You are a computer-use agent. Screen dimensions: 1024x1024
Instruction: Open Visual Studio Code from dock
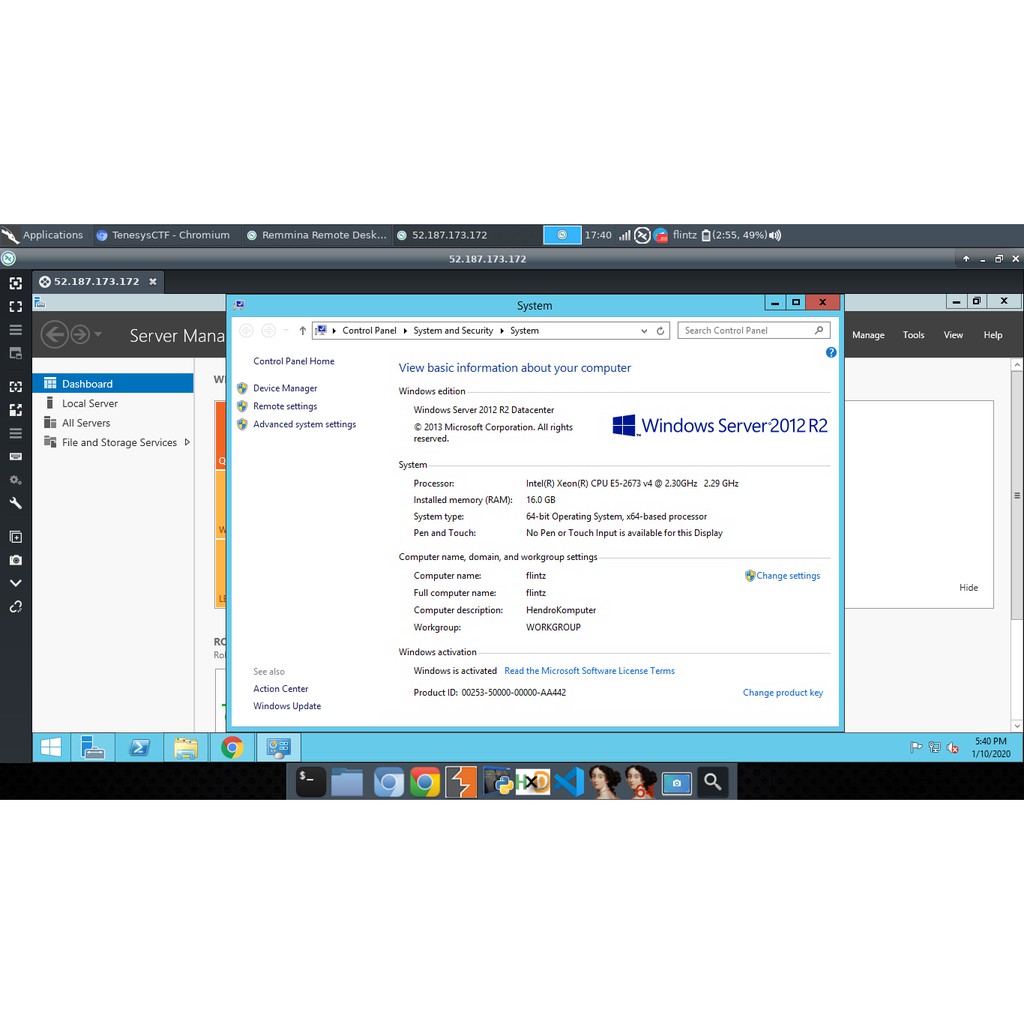(569, 782)
